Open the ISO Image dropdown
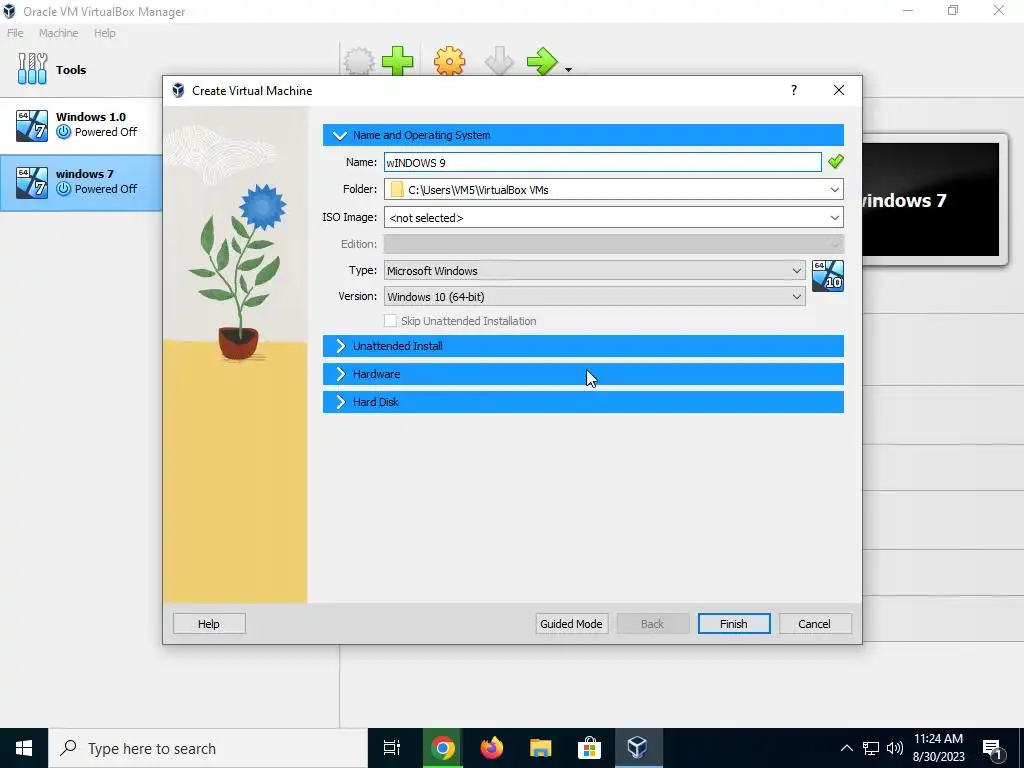Viewport: 1024px width, 768px height. [x=834, y=217]
